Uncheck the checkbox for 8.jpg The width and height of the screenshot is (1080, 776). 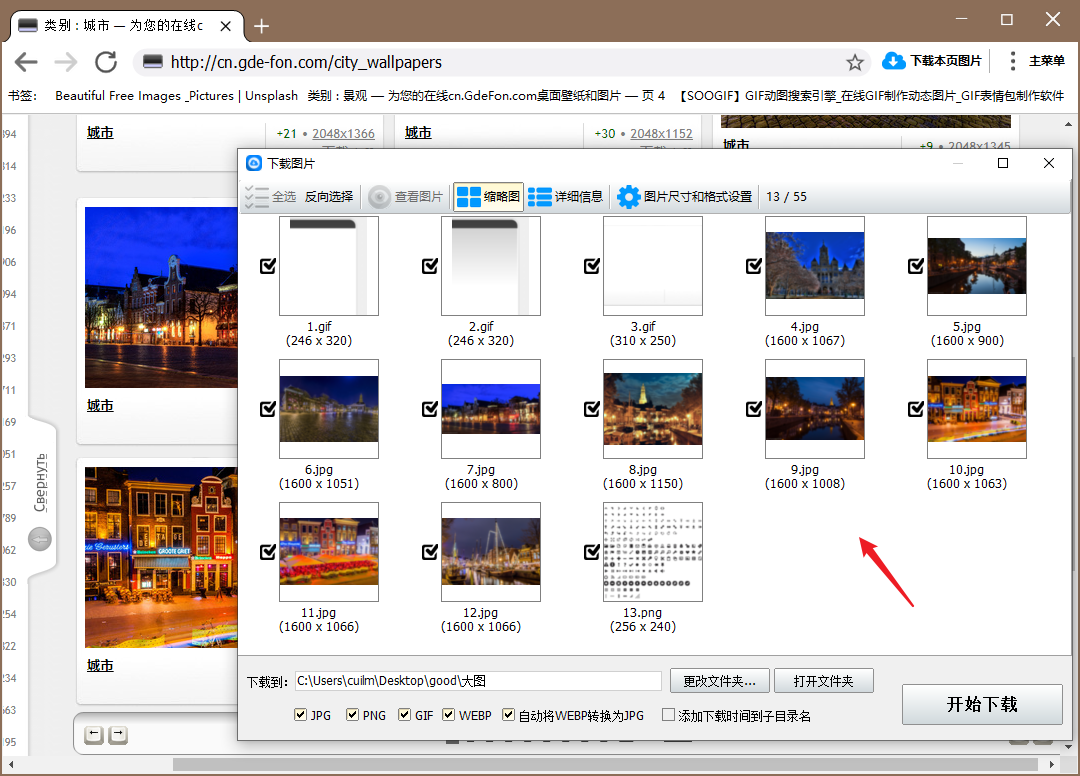coord(592,409)
